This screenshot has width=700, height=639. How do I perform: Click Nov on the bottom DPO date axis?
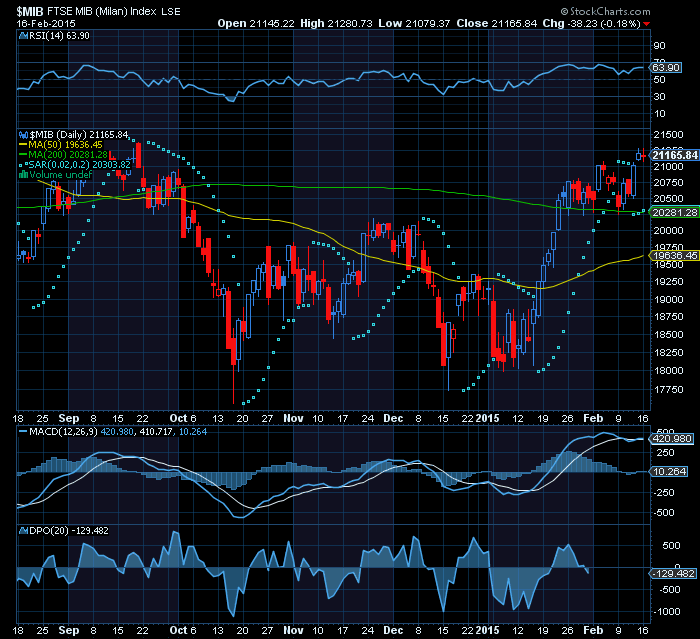point(293,630)
